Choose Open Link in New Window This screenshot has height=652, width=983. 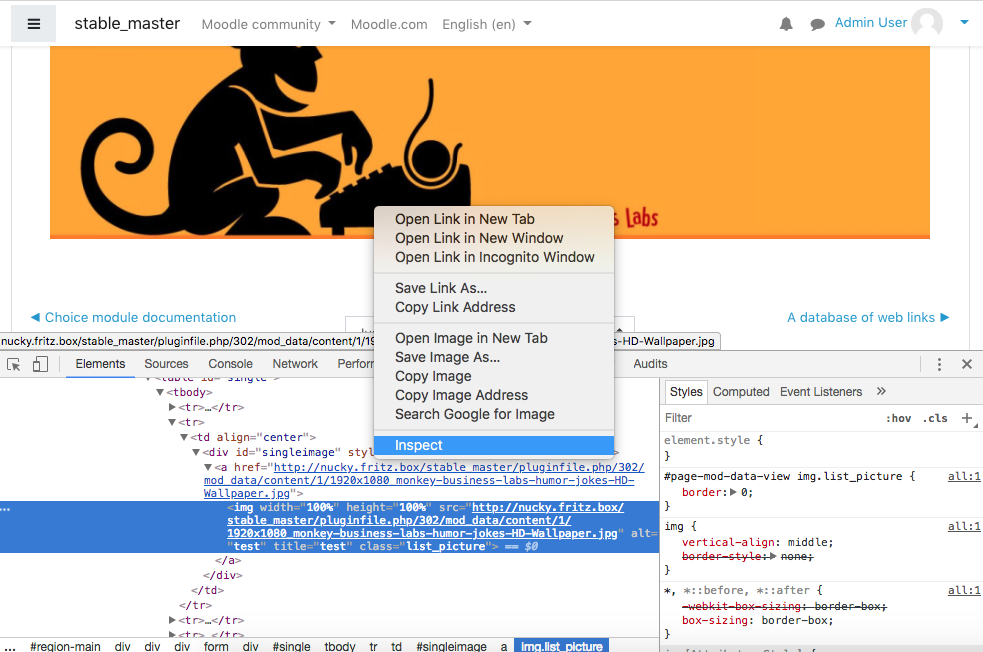(x=479, y=238)
